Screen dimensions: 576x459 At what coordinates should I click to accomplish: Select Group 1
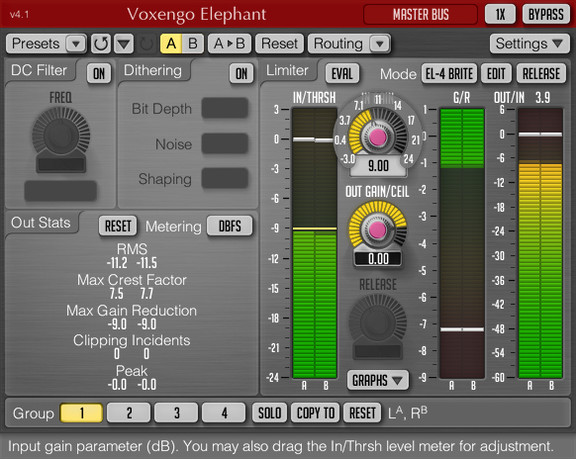tap(82, 413)
